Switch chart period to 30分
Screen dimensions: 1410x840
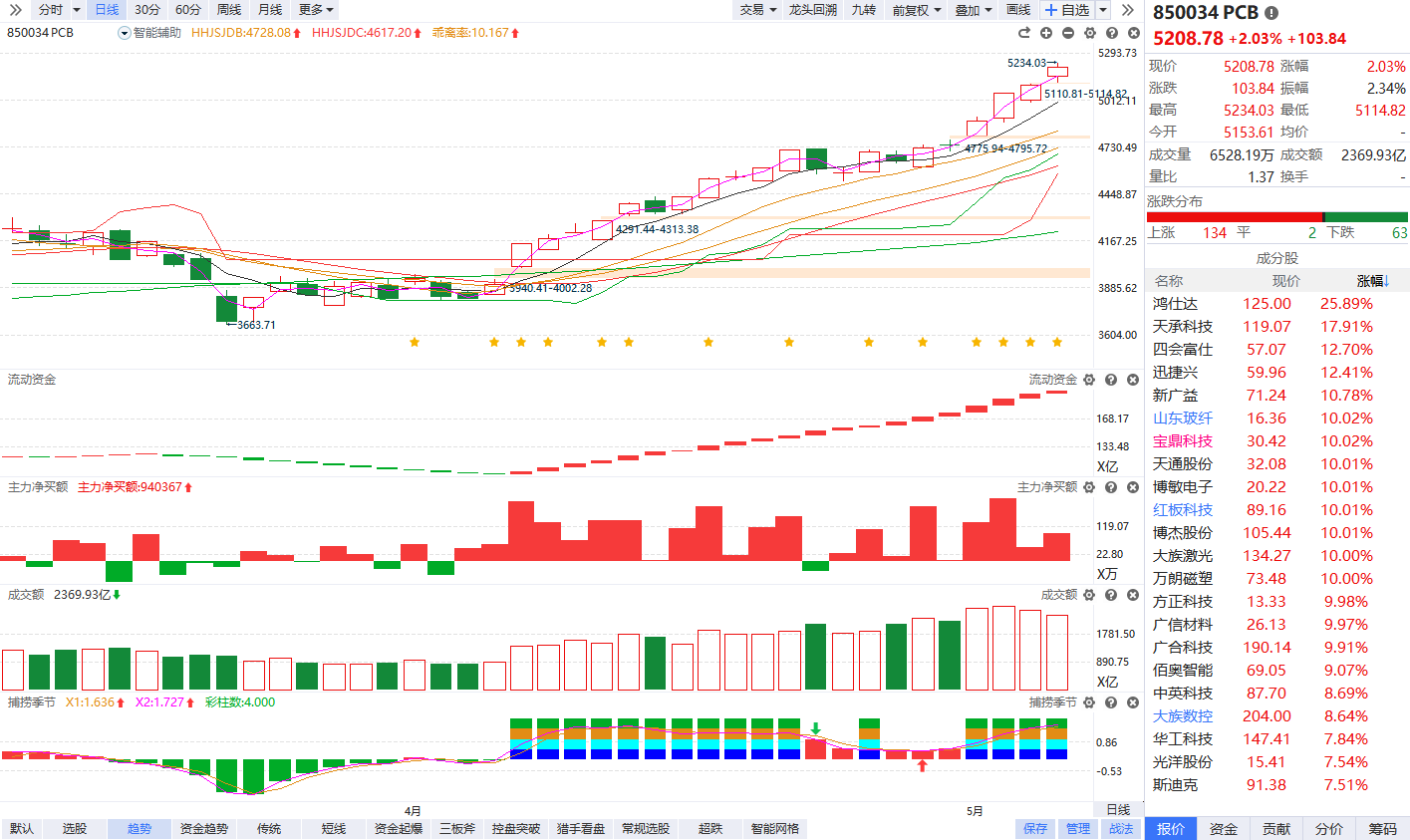(147, 10)
